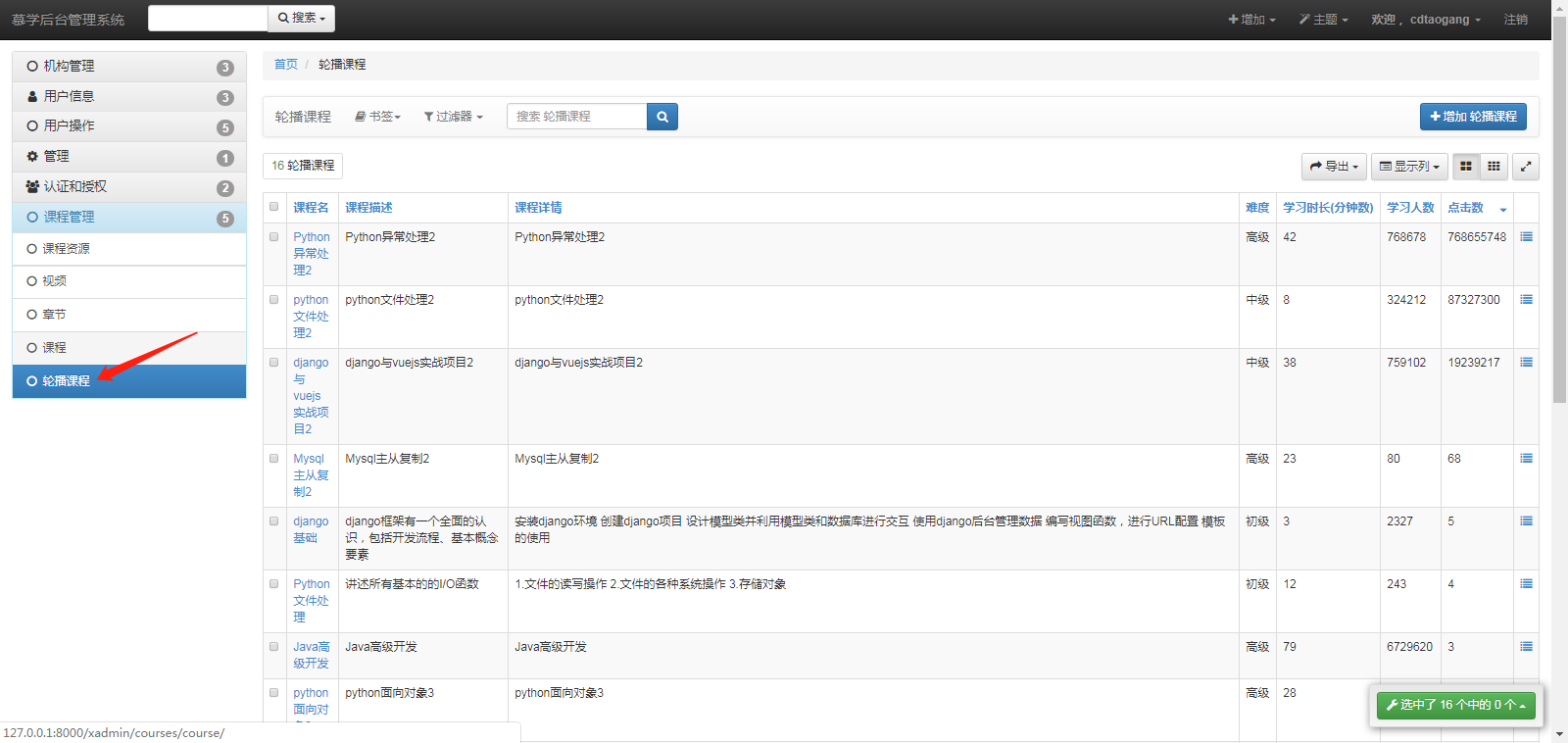Image resolution: width=1568 pixels, height=743 pixels.
Task: Sort by 课程名 column header
Action: (311, 208)
